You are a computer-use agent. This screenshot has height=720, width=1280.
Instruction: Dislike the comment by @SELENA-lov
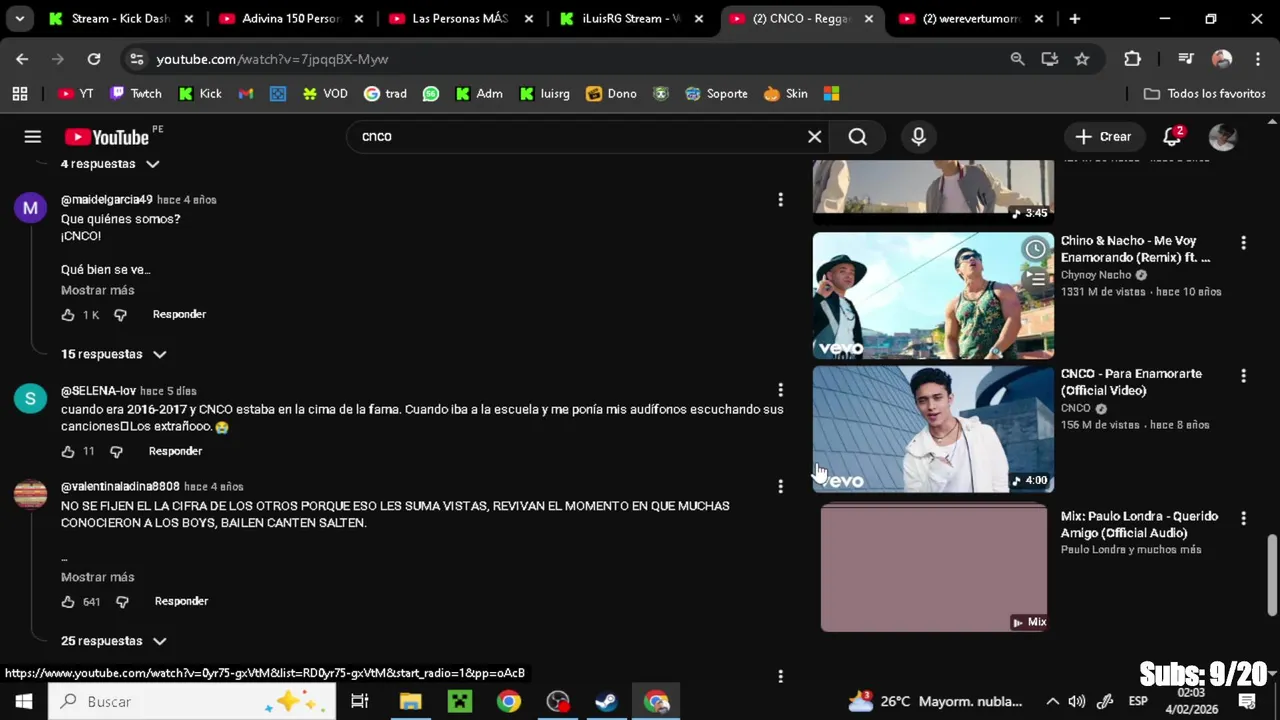(116, 452)
